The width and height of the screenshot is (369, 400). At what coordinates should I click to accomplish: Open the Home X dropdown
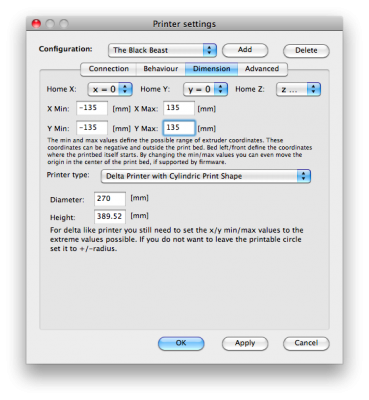point(110,89)
